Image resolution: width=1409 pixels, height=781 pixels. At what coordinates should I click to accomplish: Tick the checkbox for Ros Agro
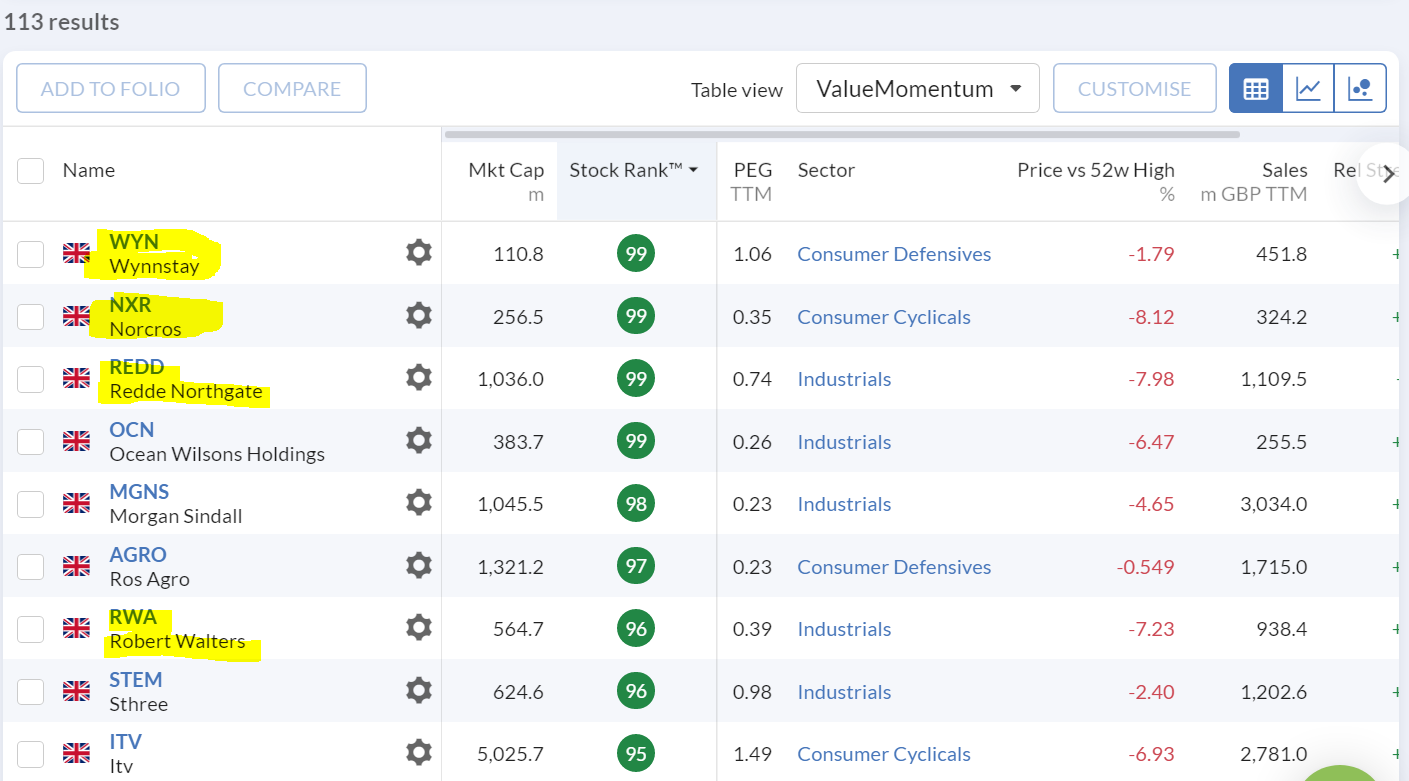(x=30, y=567)
